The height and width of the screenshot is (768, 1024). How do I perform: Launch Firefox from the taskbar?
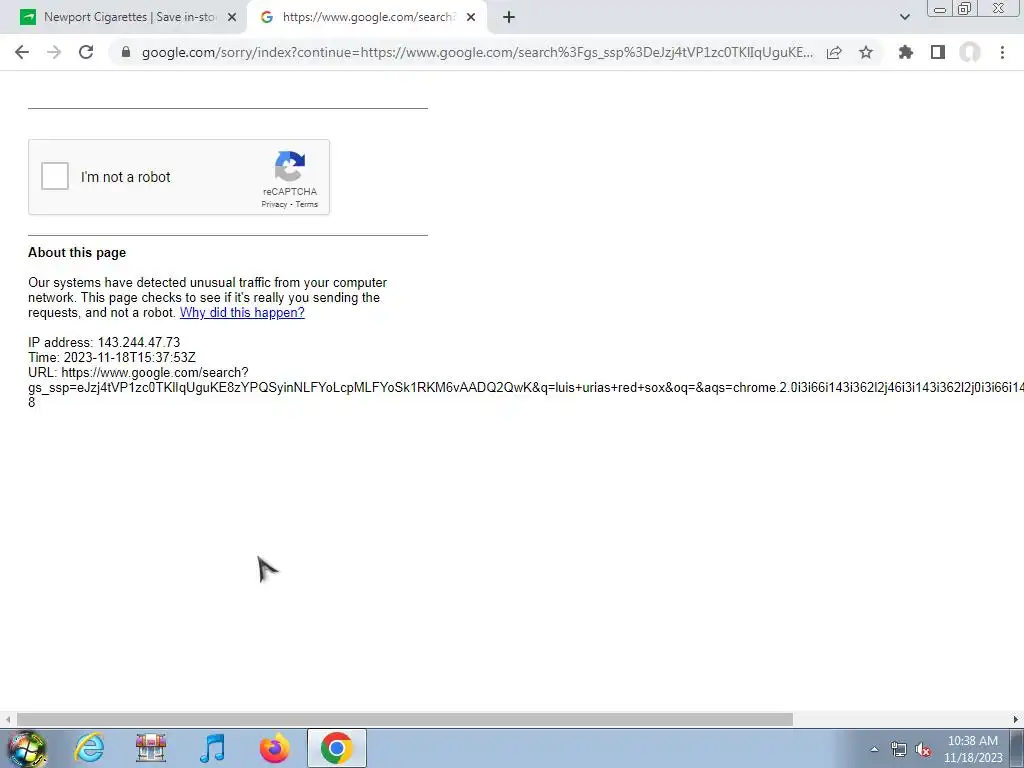click(274, 748)
